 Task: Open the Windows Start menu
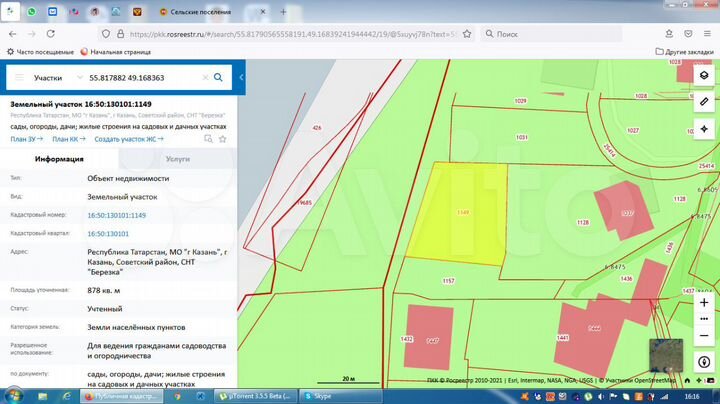click(x=12, y=396)
